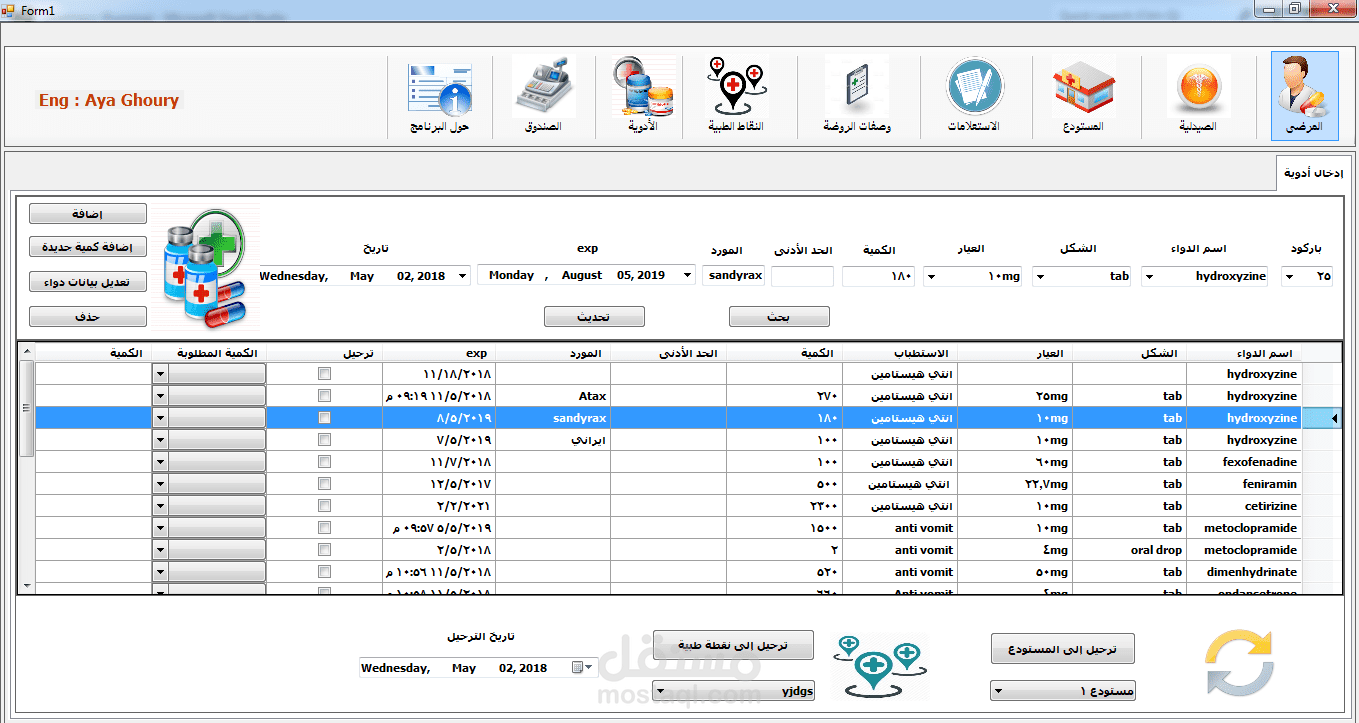1359x723 pixels.
Task: Click the grid's vertical scrollbar down arrow
Action: 27,586
